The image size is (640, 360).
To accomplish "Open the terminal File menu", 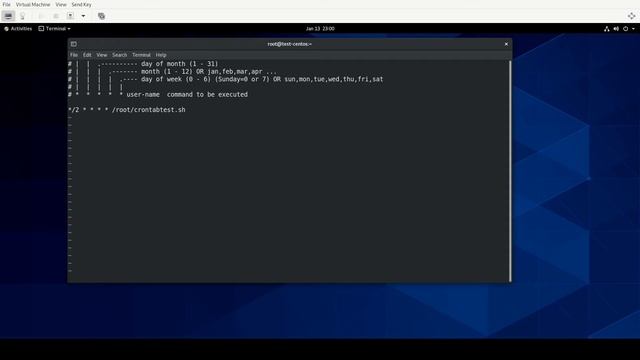I will click(x=74, y=55).
